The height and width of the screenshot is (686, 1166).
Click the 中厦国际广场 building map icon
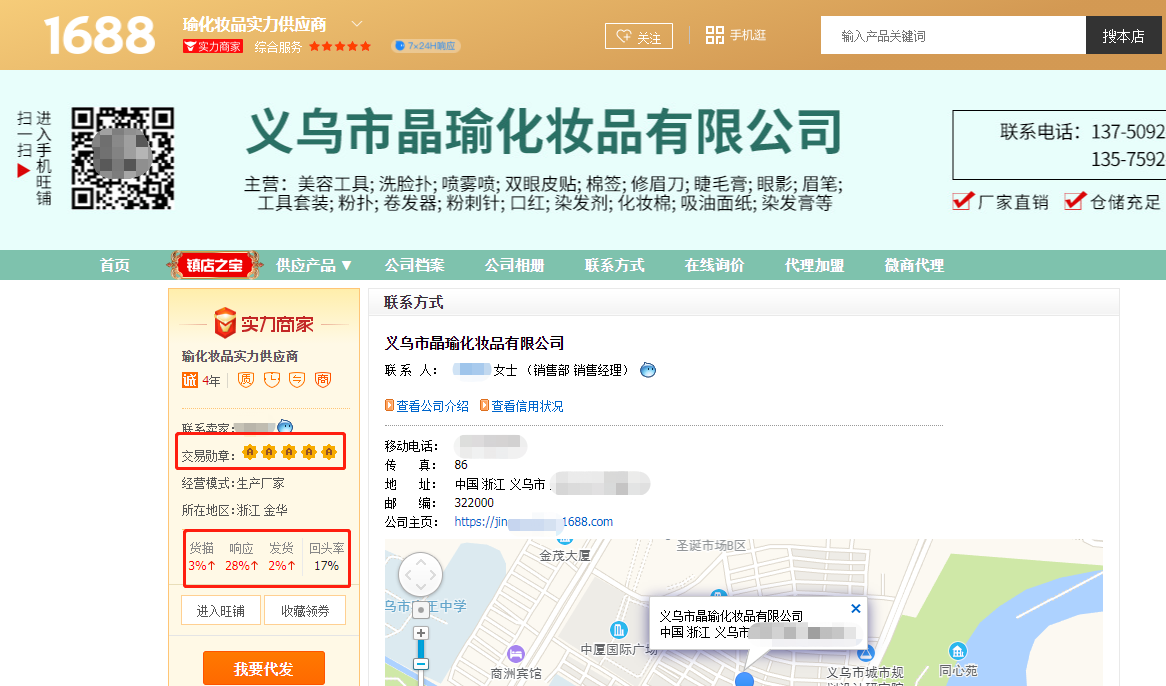[x=619, y=630]
